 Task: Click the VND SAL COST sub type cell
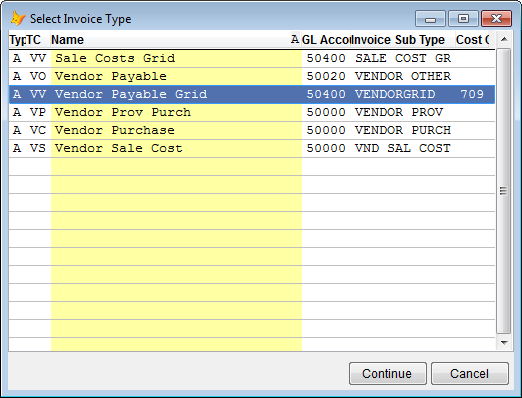click(403, 148)
